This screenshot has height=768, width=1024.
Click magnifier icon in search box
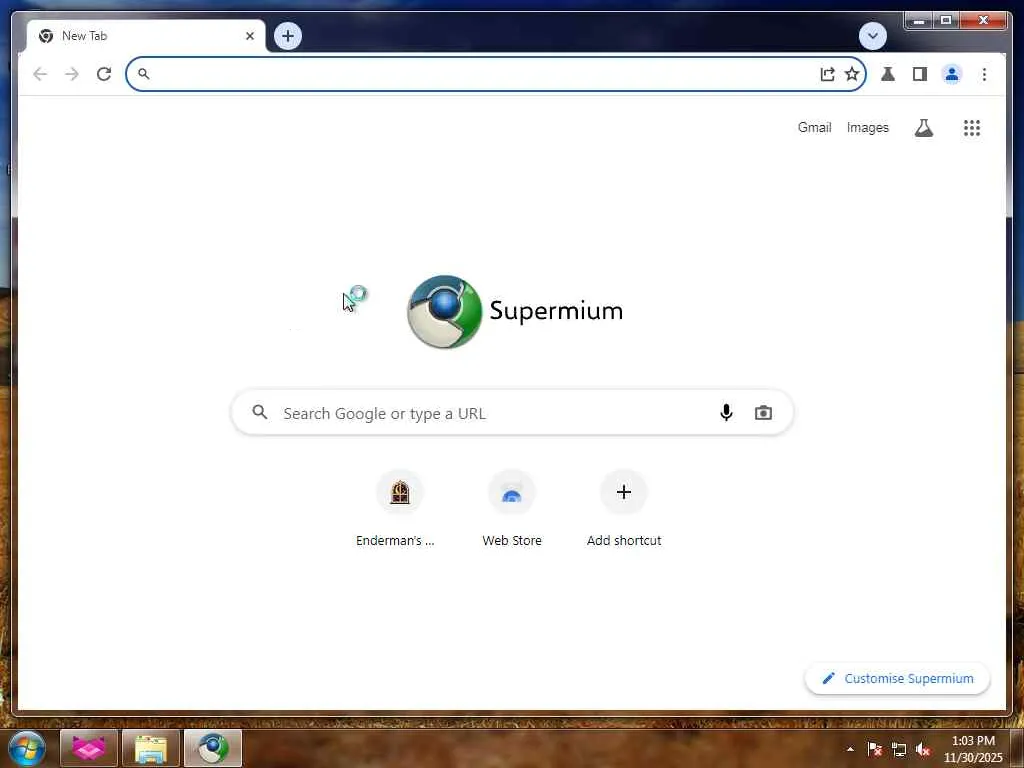[260, 412]
